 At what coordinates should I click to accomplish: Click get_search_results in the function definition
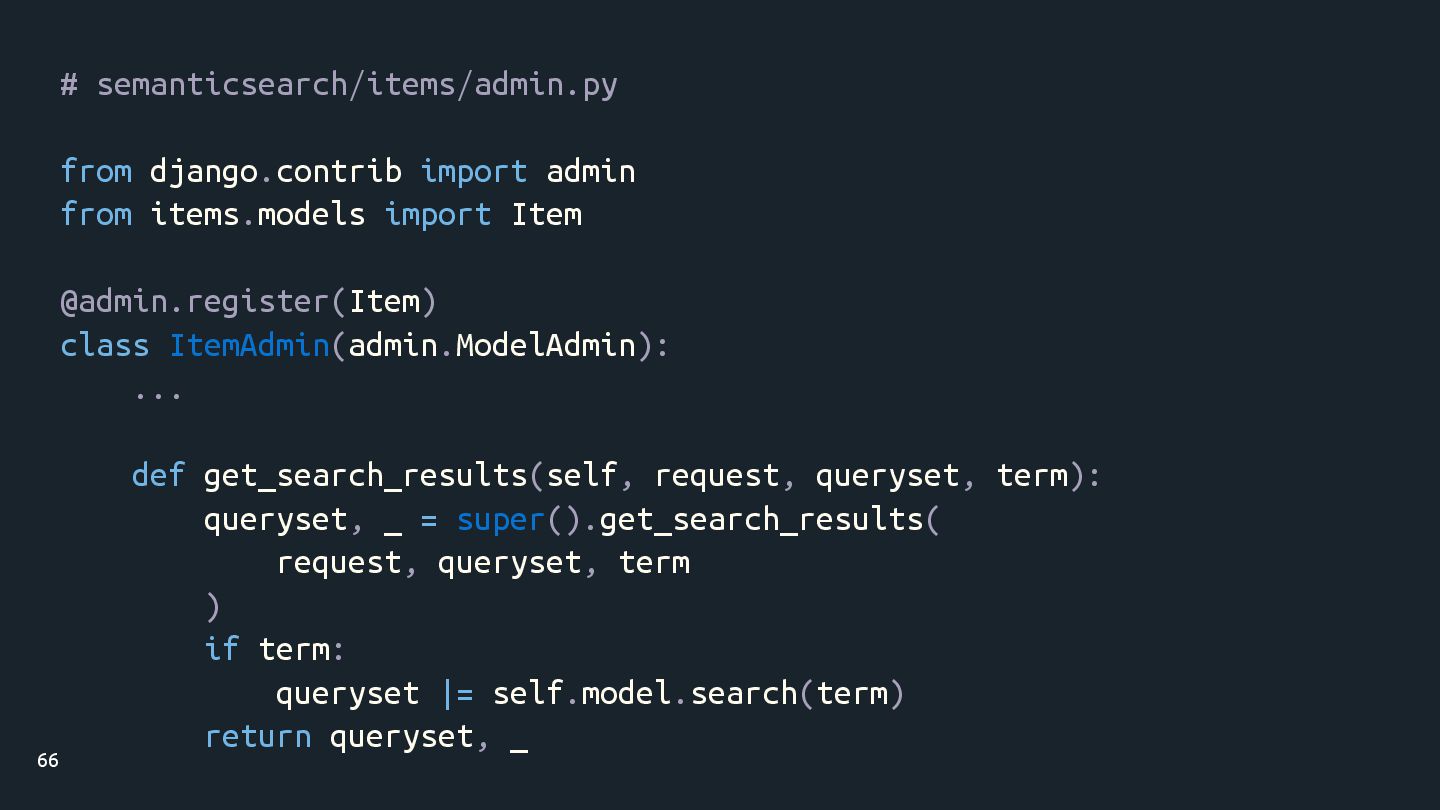tap(365, 475)
